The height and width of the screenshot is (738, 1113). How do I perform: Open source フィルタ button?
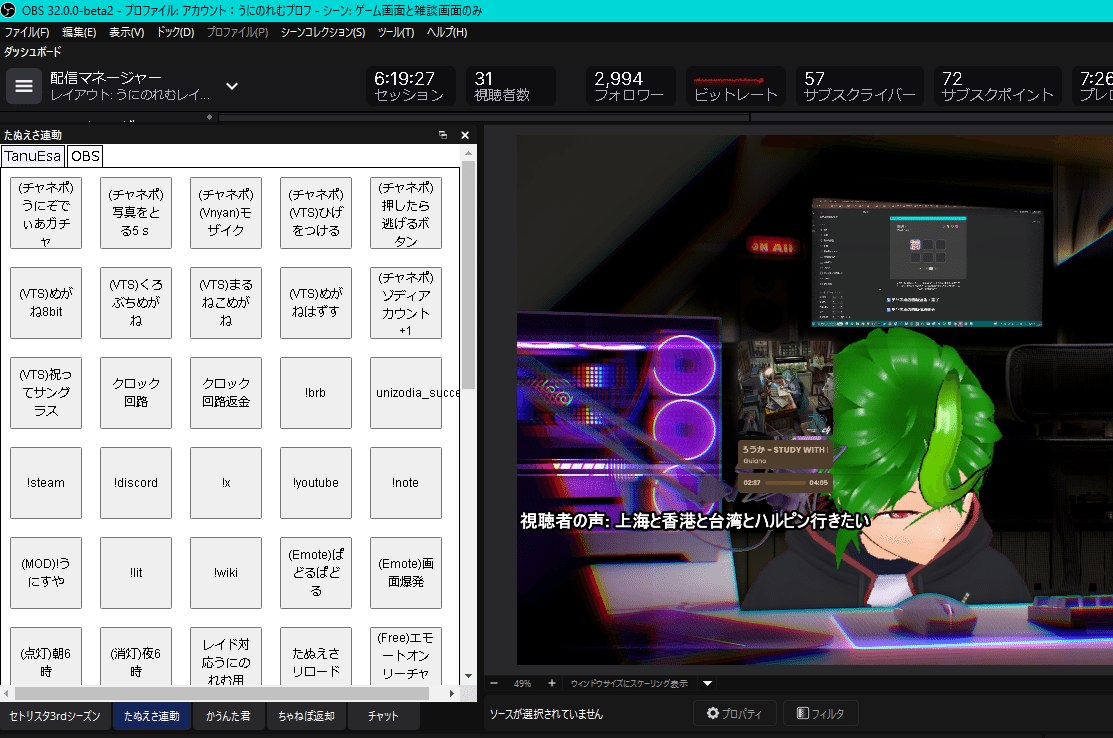click(821, 713)
